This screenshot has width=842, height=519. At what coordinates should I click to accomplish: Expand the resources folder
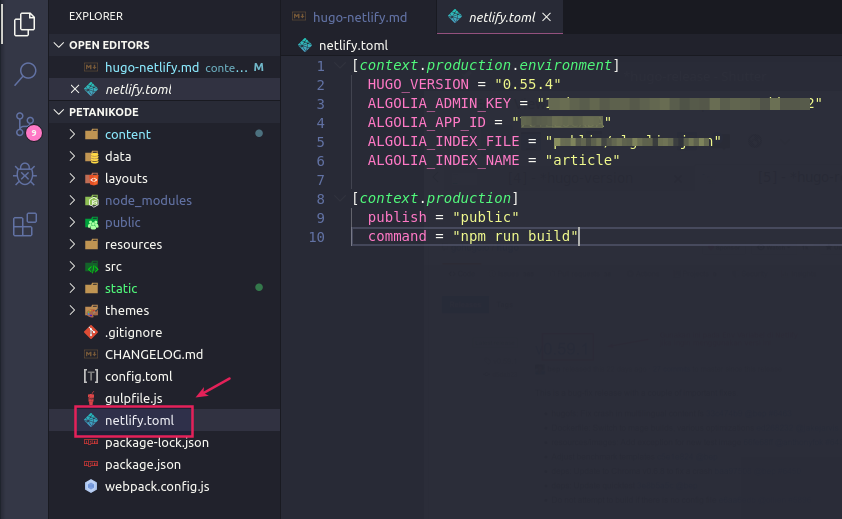click(x=72, y=244)
